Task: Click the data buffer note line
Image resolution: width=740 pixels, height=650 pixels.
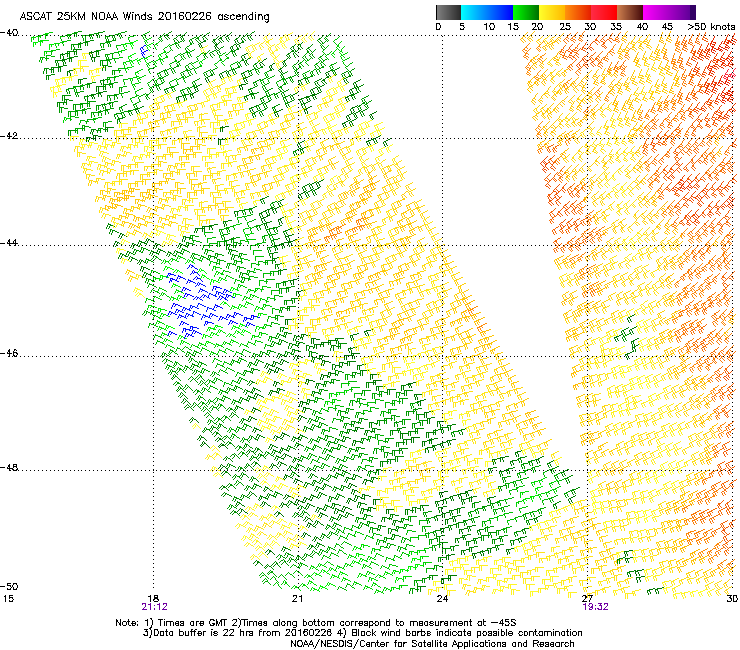Action: (x=363, y=633)
